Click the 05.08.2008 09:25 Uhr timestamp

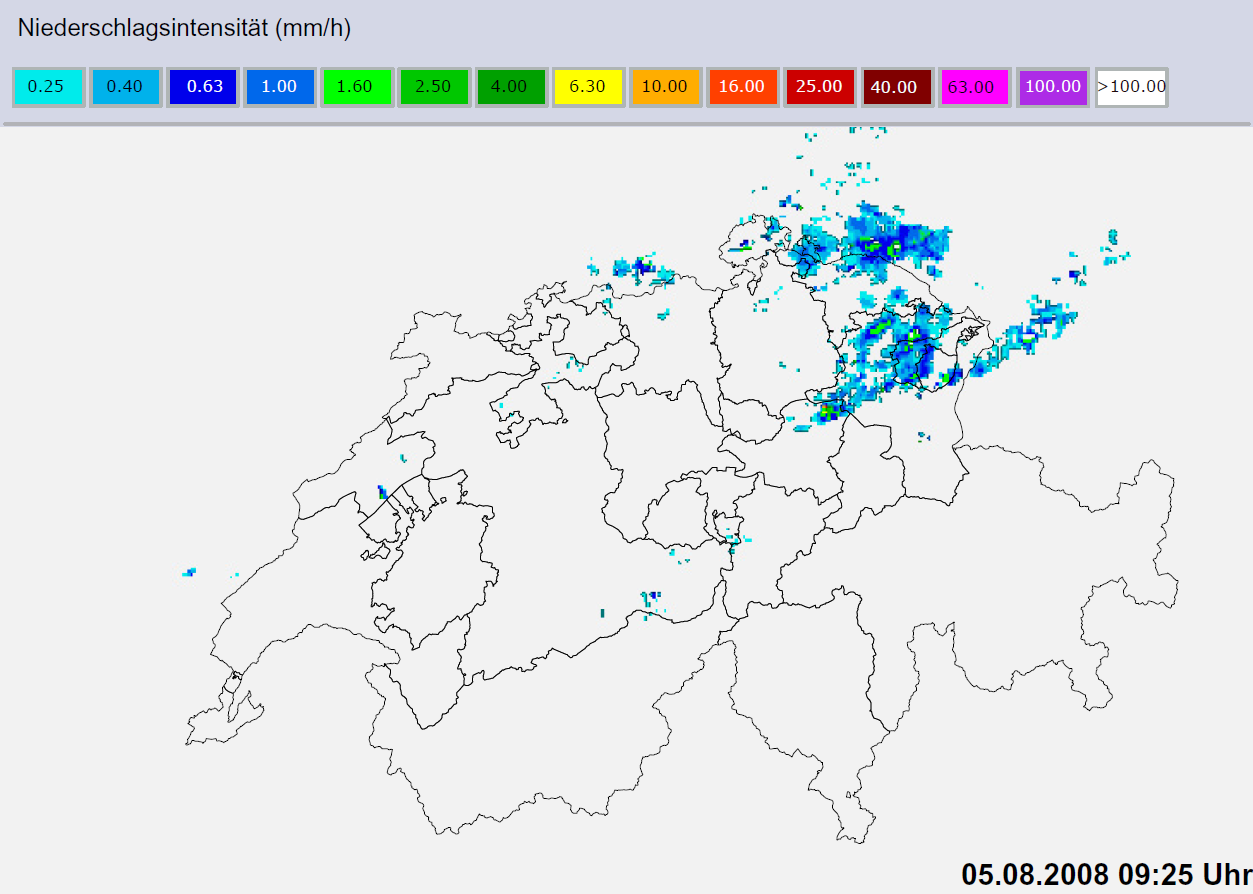pos(1106,873)
